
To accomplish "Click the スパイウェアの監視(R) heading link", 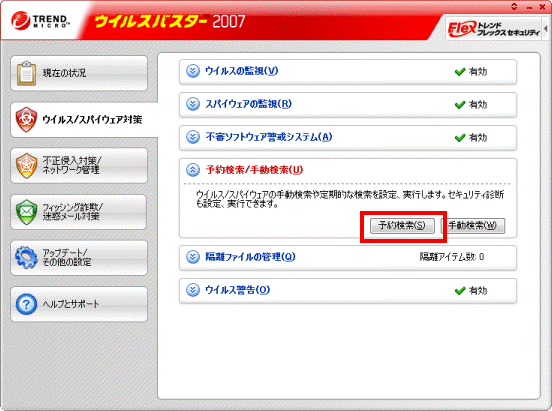I will [x=249, y=104].
